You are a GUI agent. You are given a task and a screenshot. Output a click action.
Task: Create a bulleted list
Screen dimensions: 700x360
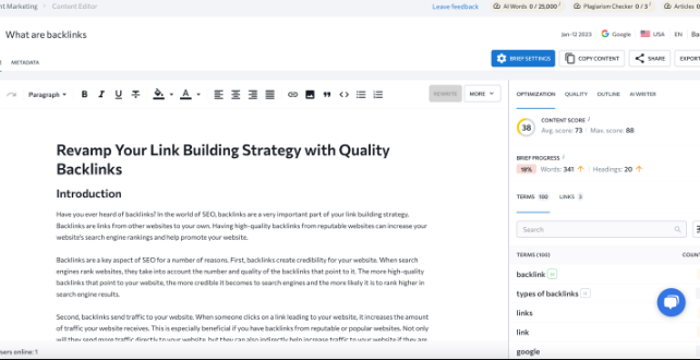(x=361, y=94)
